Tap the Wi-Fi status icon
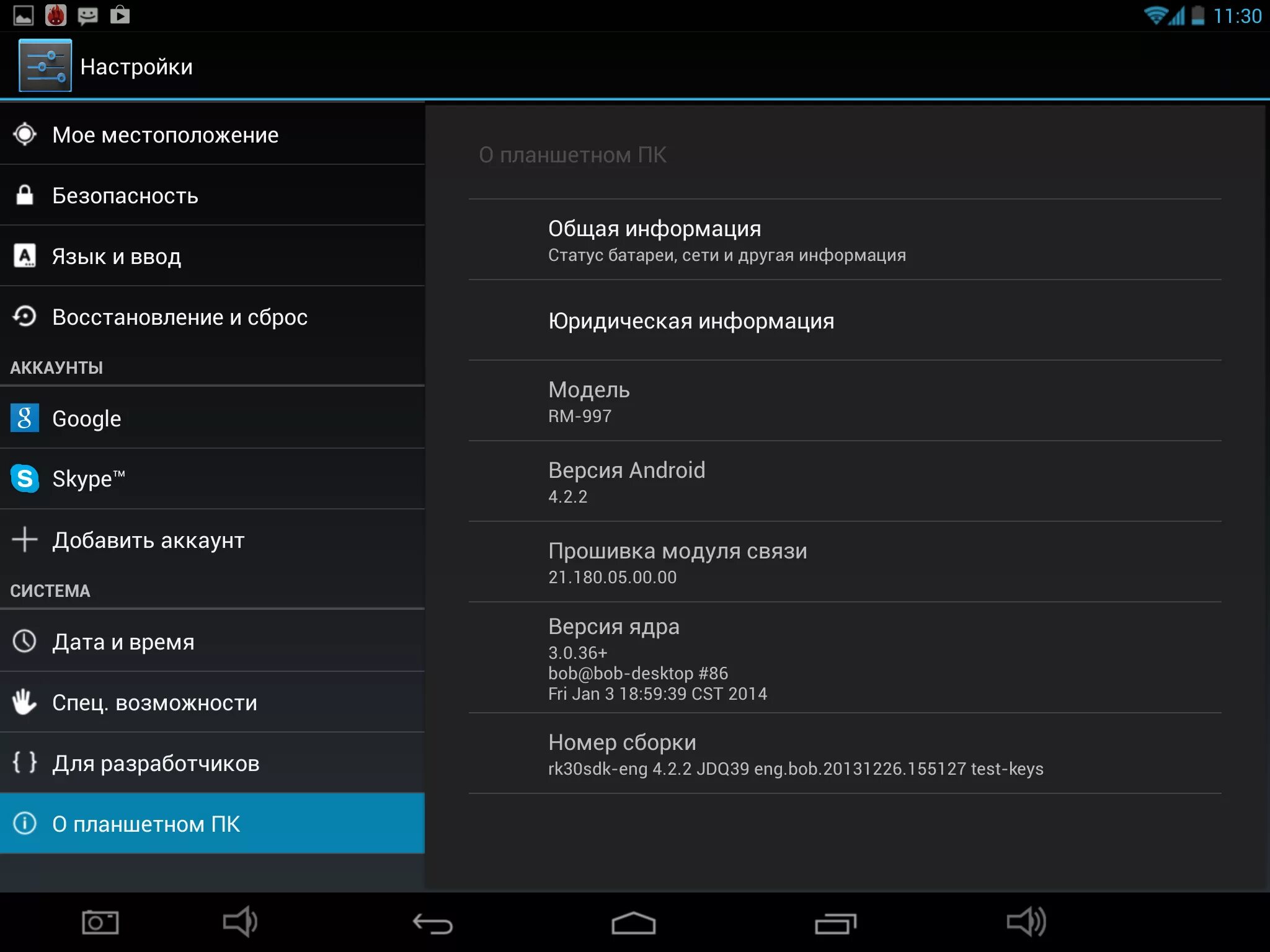This screenshot has width=1270, height=952. [1155, 15]
